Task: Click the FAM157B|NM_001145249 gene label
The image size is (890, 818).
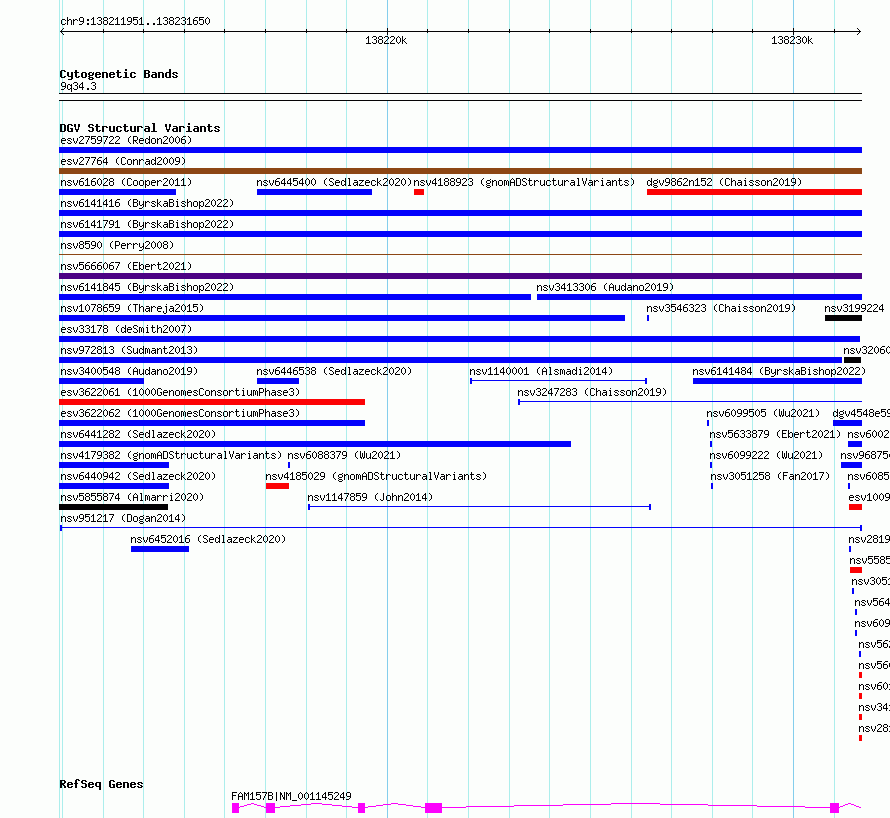Action: click(291, 796)
